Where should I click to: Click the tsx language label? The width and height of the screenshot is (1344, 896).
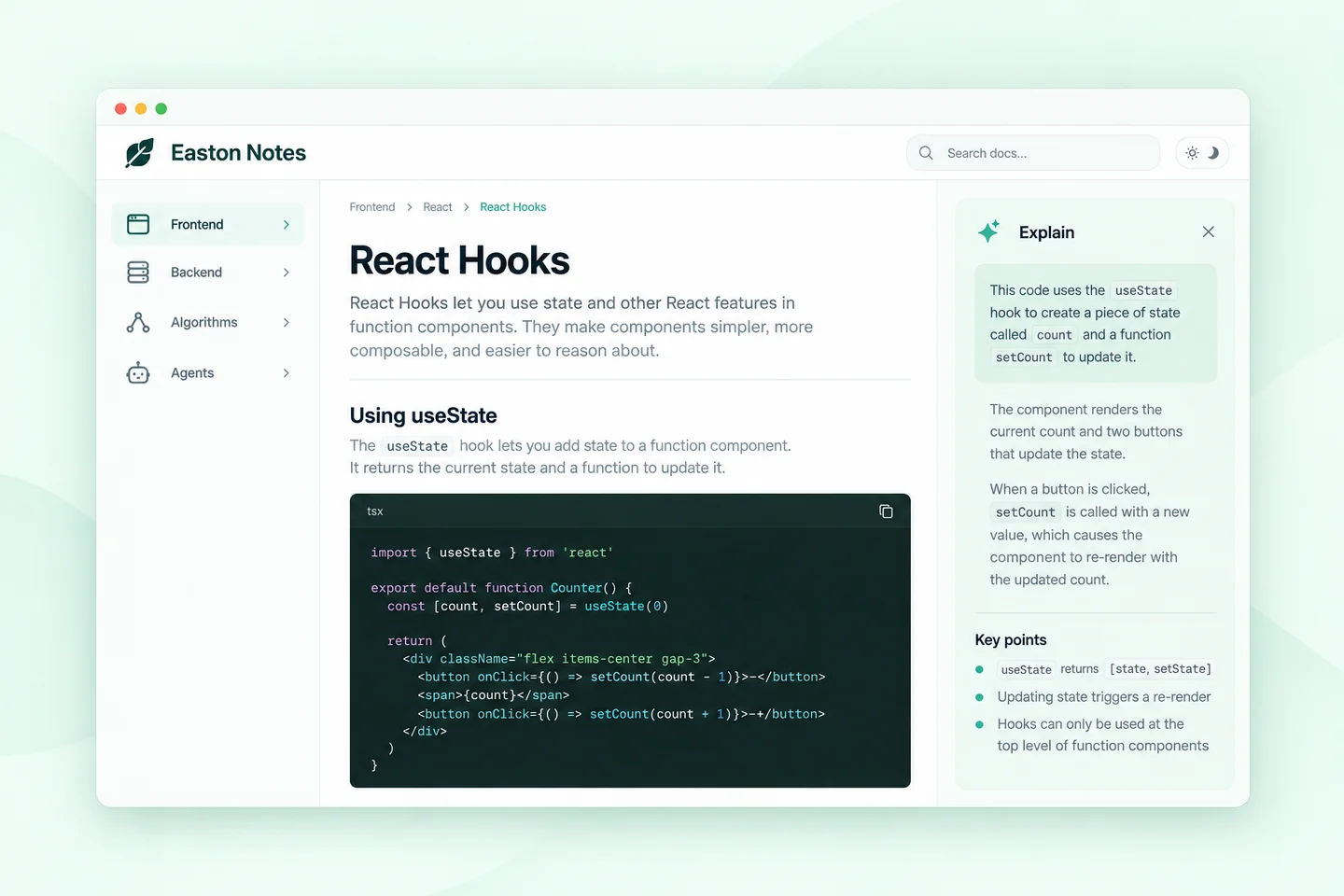(x=375, y=511)
